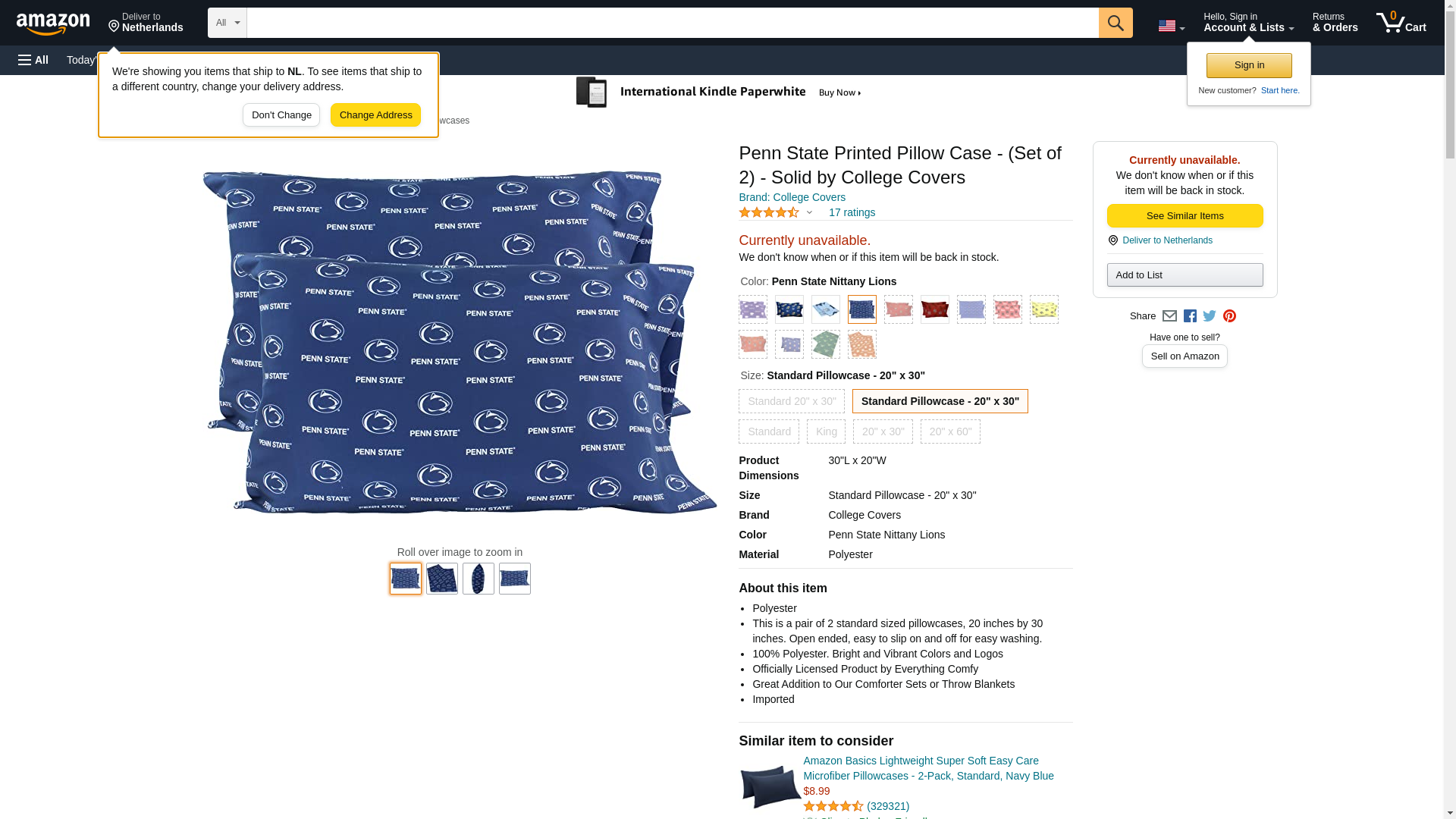View second product thumbnail image
1456x819 pixels.
click(x=441, y=579)
